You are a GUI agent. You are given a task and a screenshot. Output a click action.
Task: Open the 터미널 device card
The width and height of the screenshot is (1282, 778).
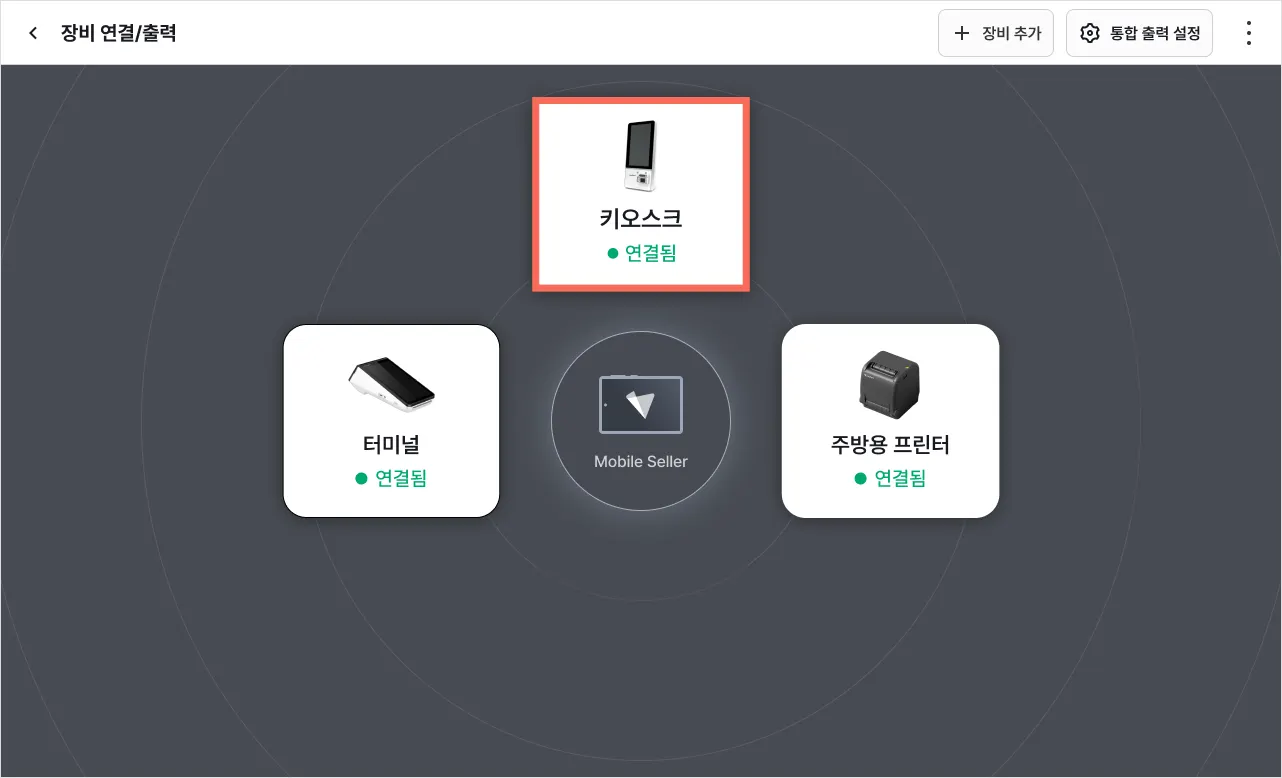coord(391,421)
